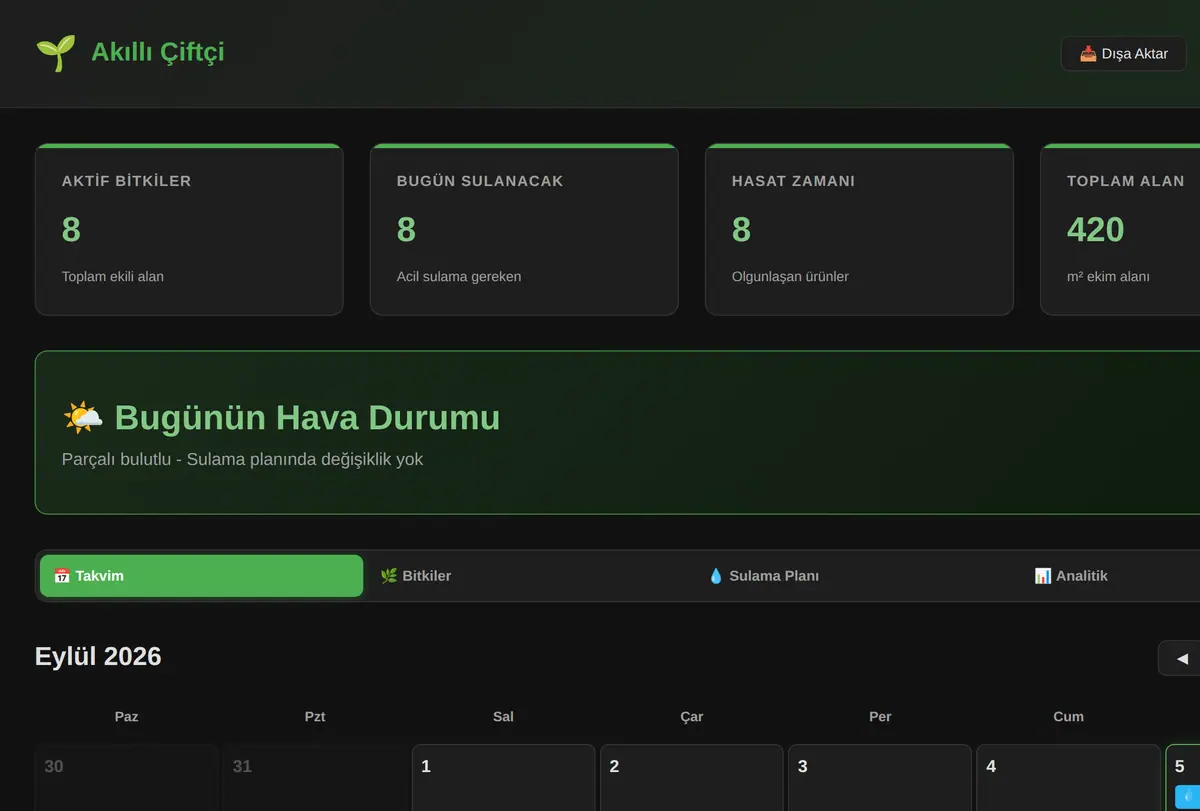The width and height of the screenshot is (1200, 811).
Task: Click the Eylül 2026 month heading
Action: (x=98, y=657)
